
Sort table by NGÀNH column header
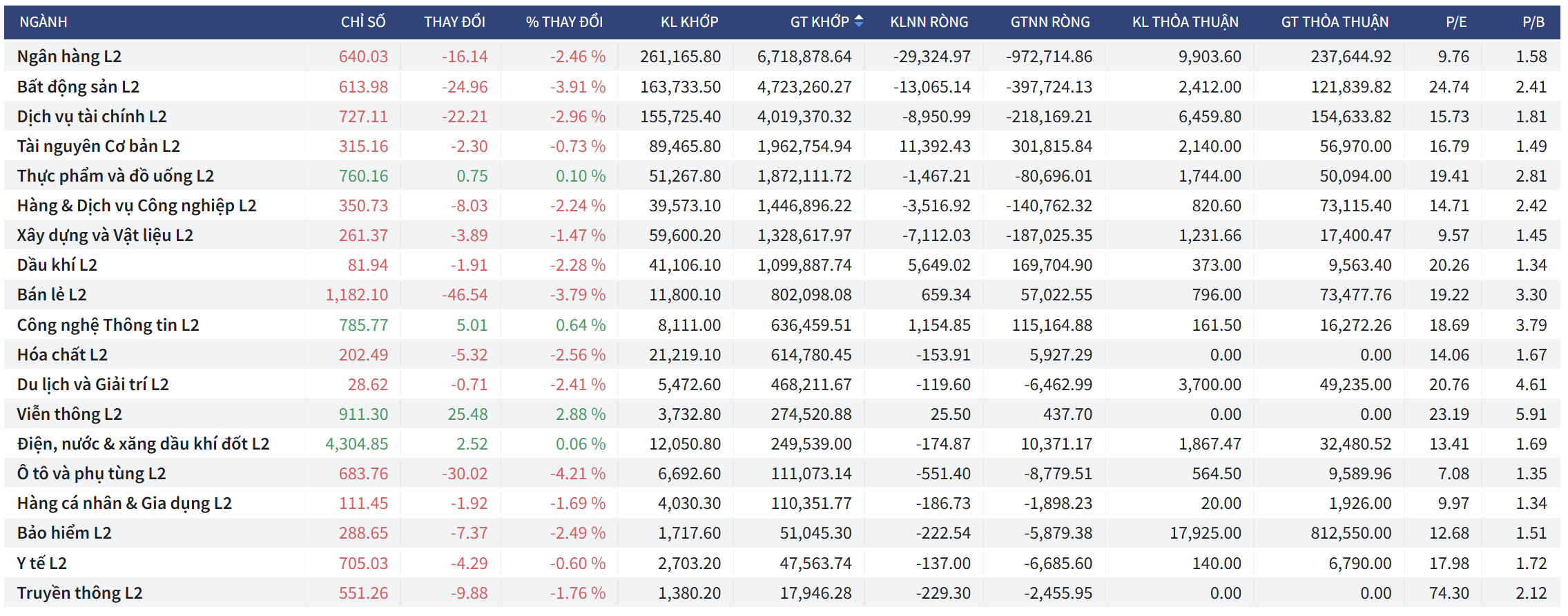coord(43,22)
